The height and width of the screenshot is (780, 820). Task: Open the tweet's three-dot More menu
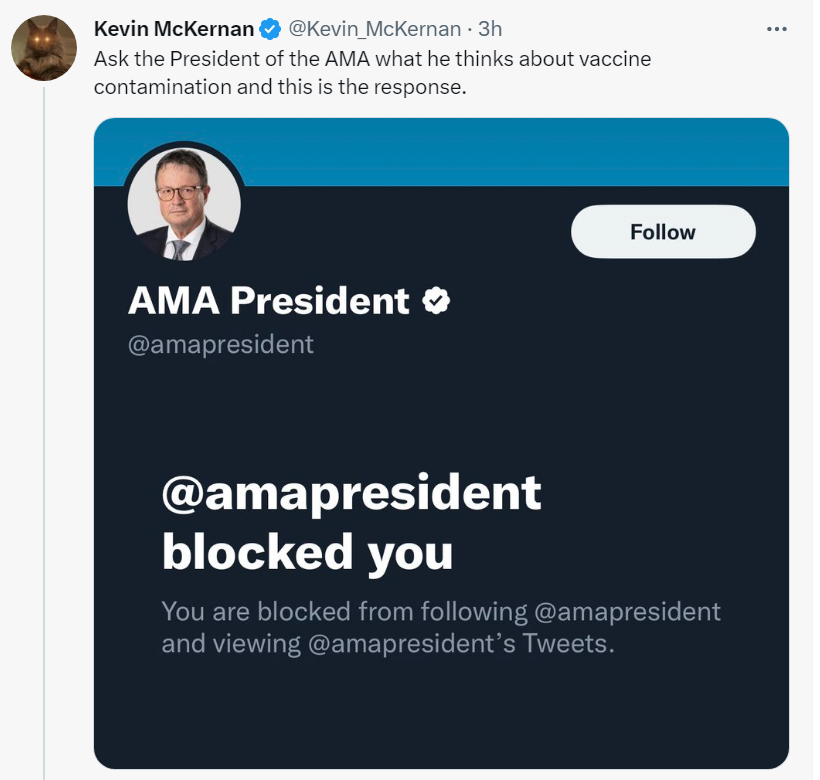click(776, 29)
